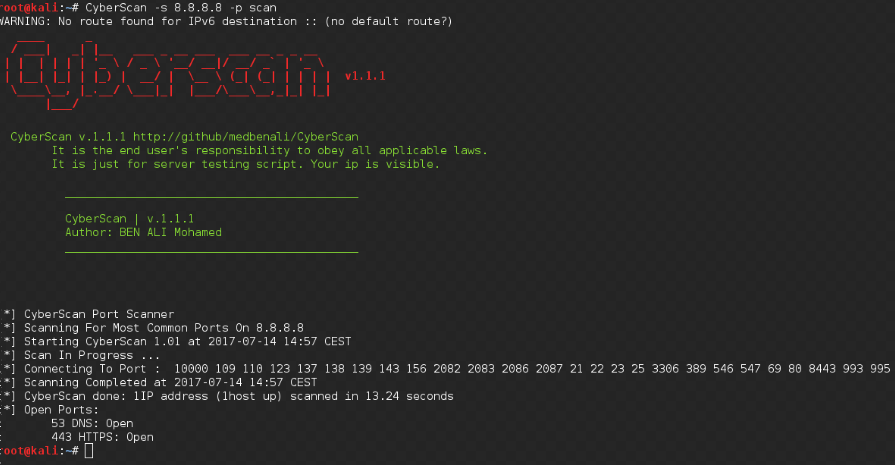
Task: Click the 'obey all applicable laws' line
Action: pos(269,151)
